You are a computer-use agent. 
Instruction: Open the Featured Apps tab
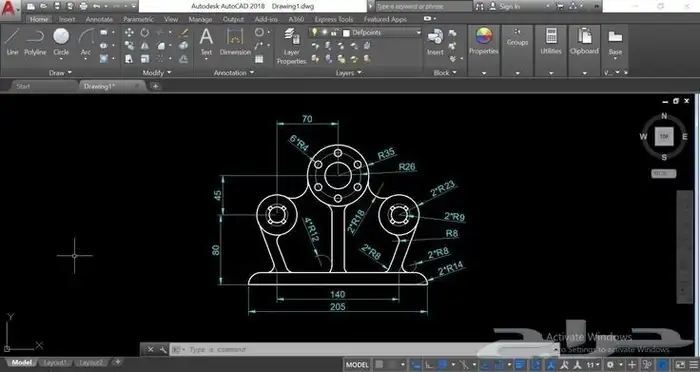click(x=385, y=19)
